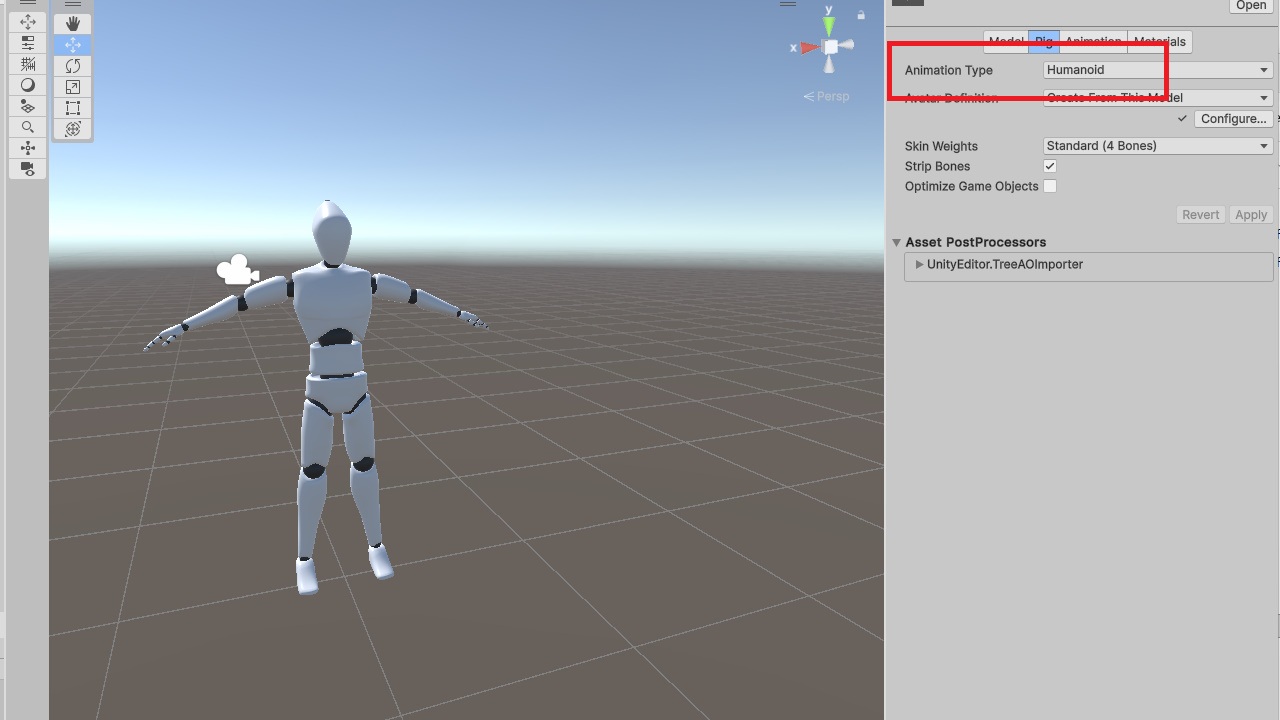The height and width of the screenshot is (720, 1280).
Task: Expand the UnityEditor.TreeAOImporter entry
Action: click(x=919, y=265)
